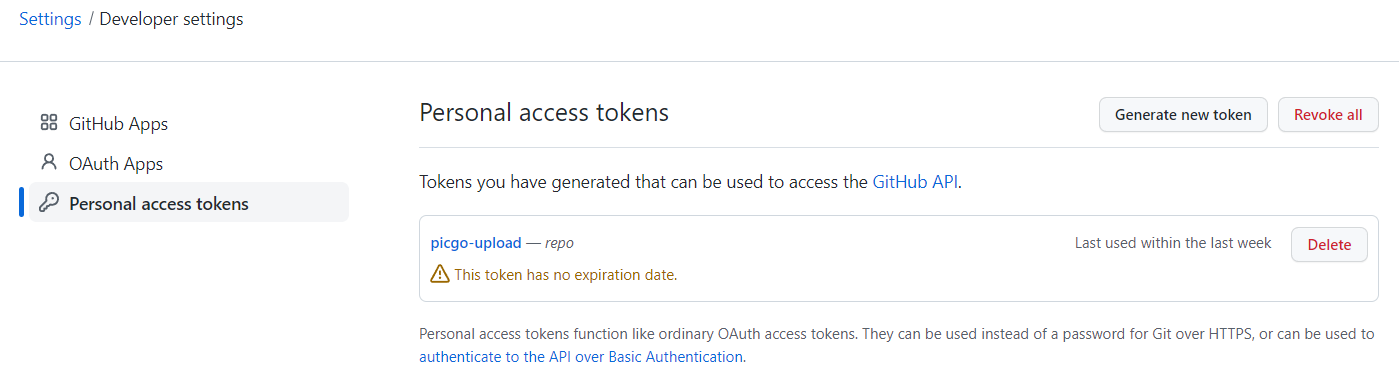
Task: Click the yellow warning triangle icon
Action: (x=440, y=273)
